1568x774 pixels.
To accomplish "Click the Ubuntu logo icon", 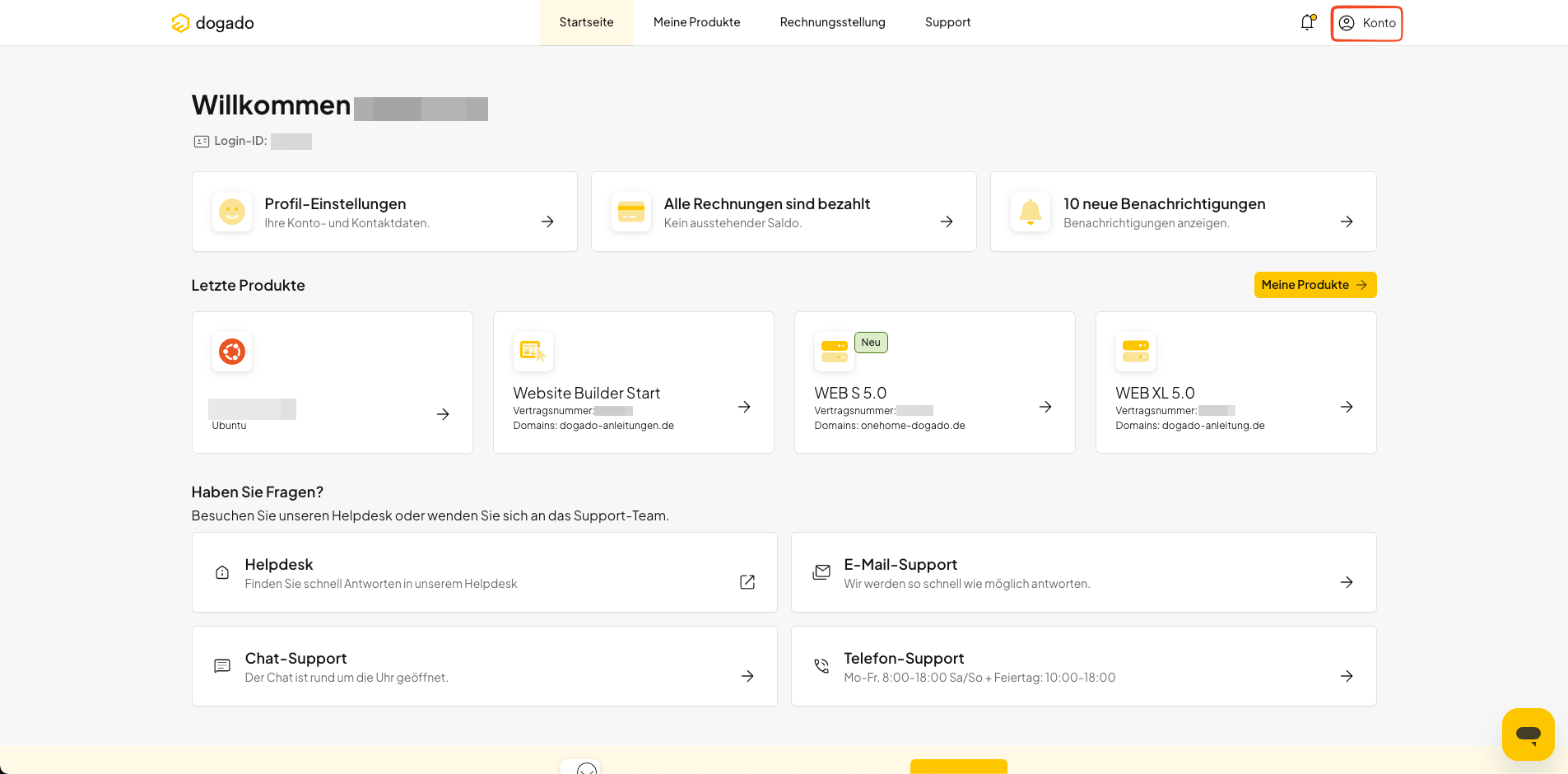I will [x=232, y=352].
